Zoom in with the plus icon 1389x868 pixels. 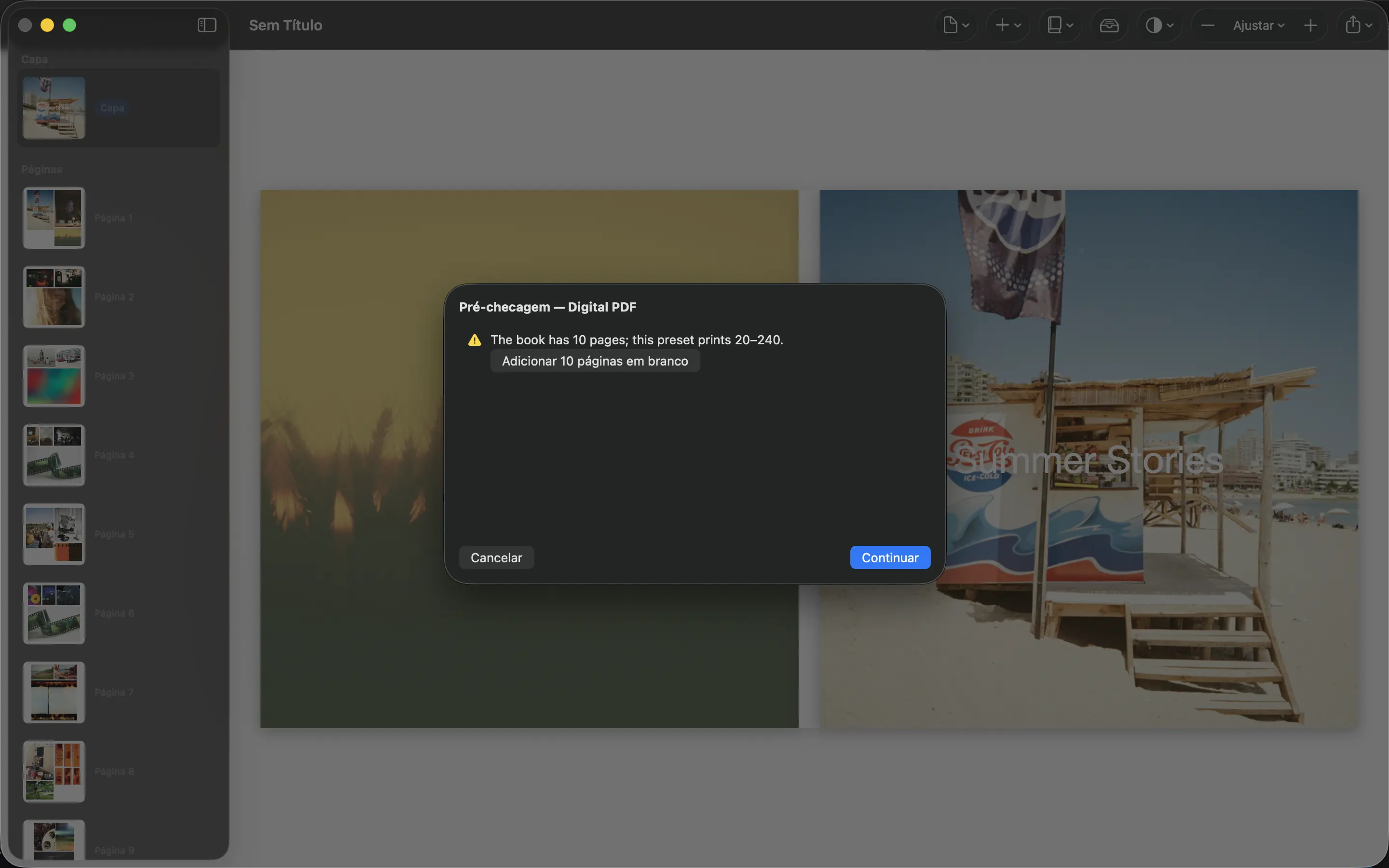coord(1310,25)
